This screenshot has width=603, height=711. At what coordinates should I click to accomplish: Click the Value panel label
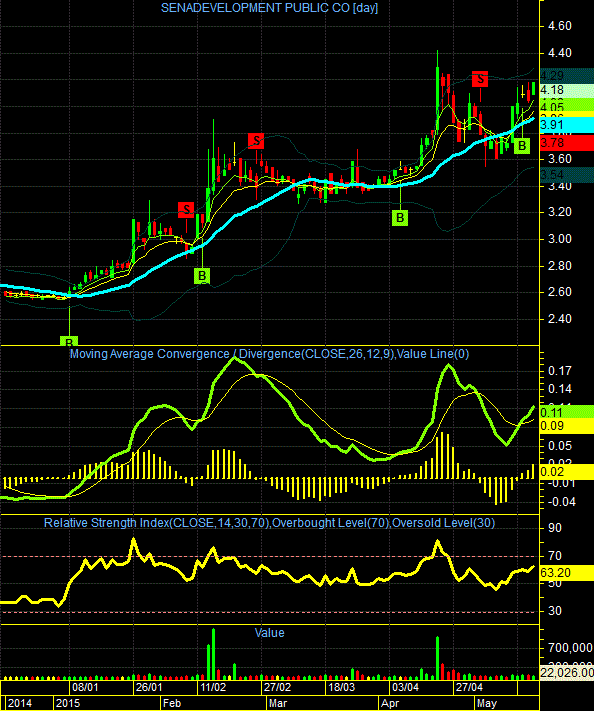(269, 633)
